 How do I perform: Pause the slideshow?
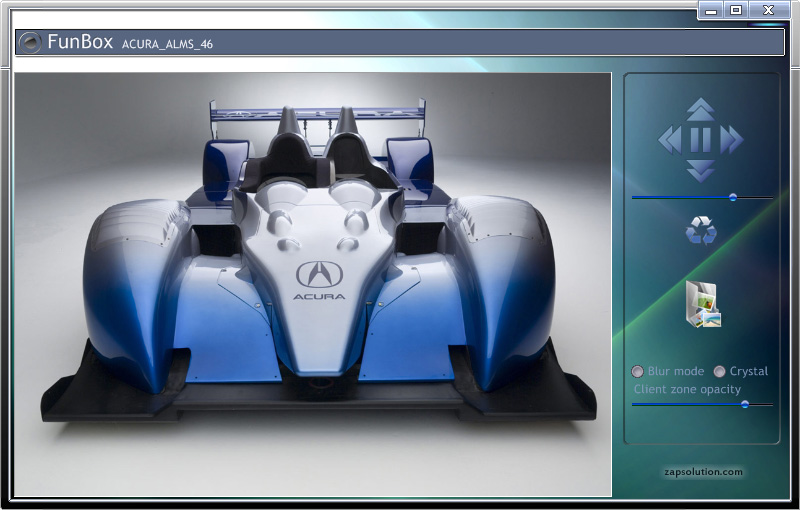pos(701,140)
